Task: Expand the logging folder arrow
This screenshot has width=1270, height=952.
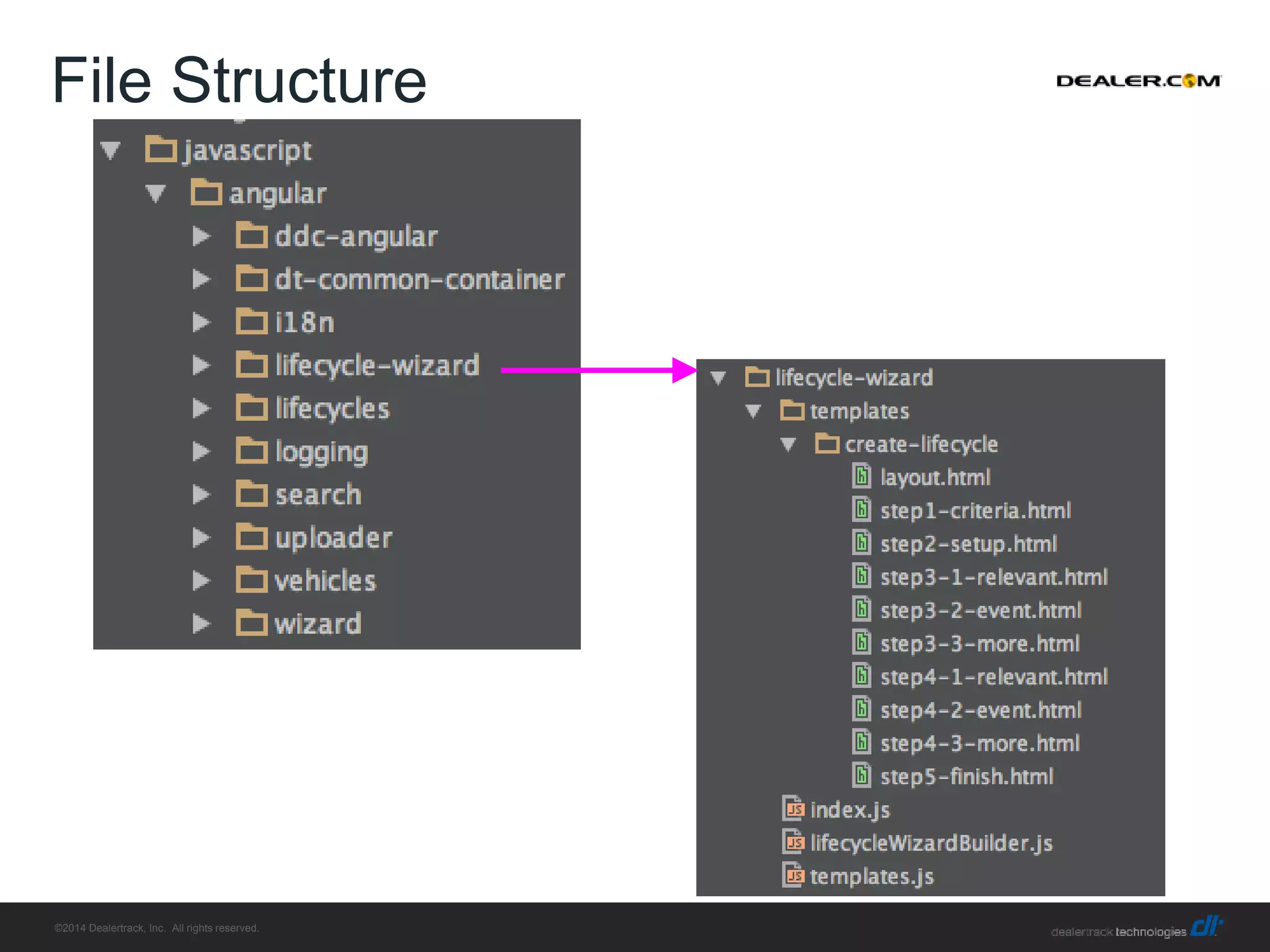Action: pyautogui.click(x=201, y=451)
